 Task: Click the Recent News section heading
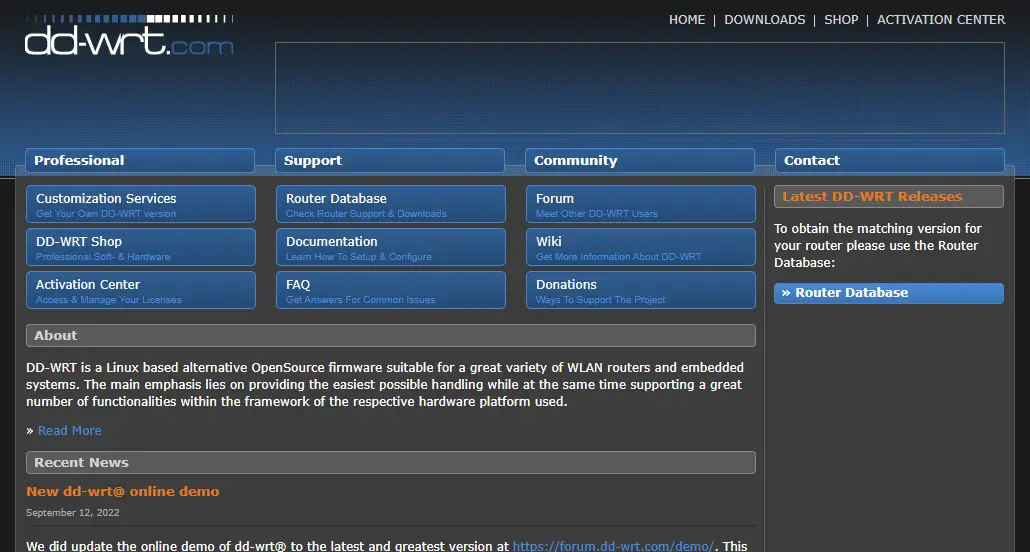click(391, 463)
